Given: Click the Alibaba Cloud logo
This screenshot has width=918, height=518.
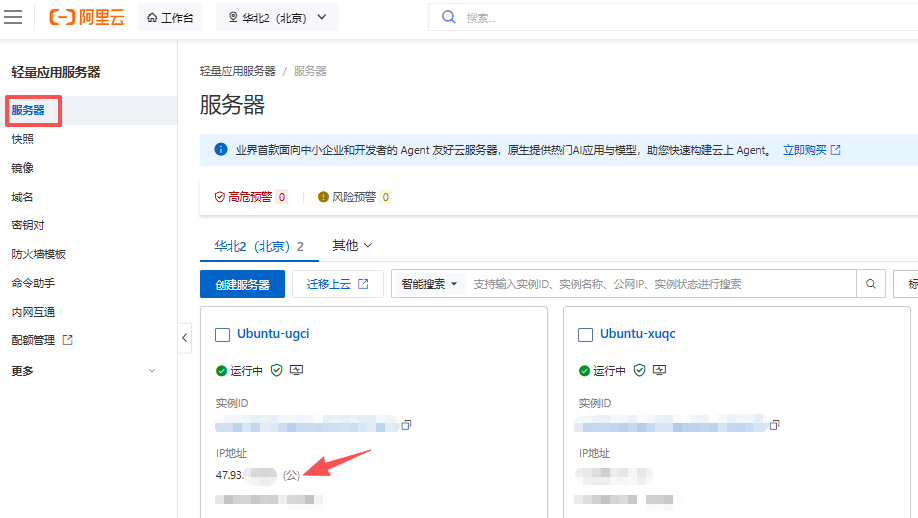Looking at the screenshot, I should point(87,17).
